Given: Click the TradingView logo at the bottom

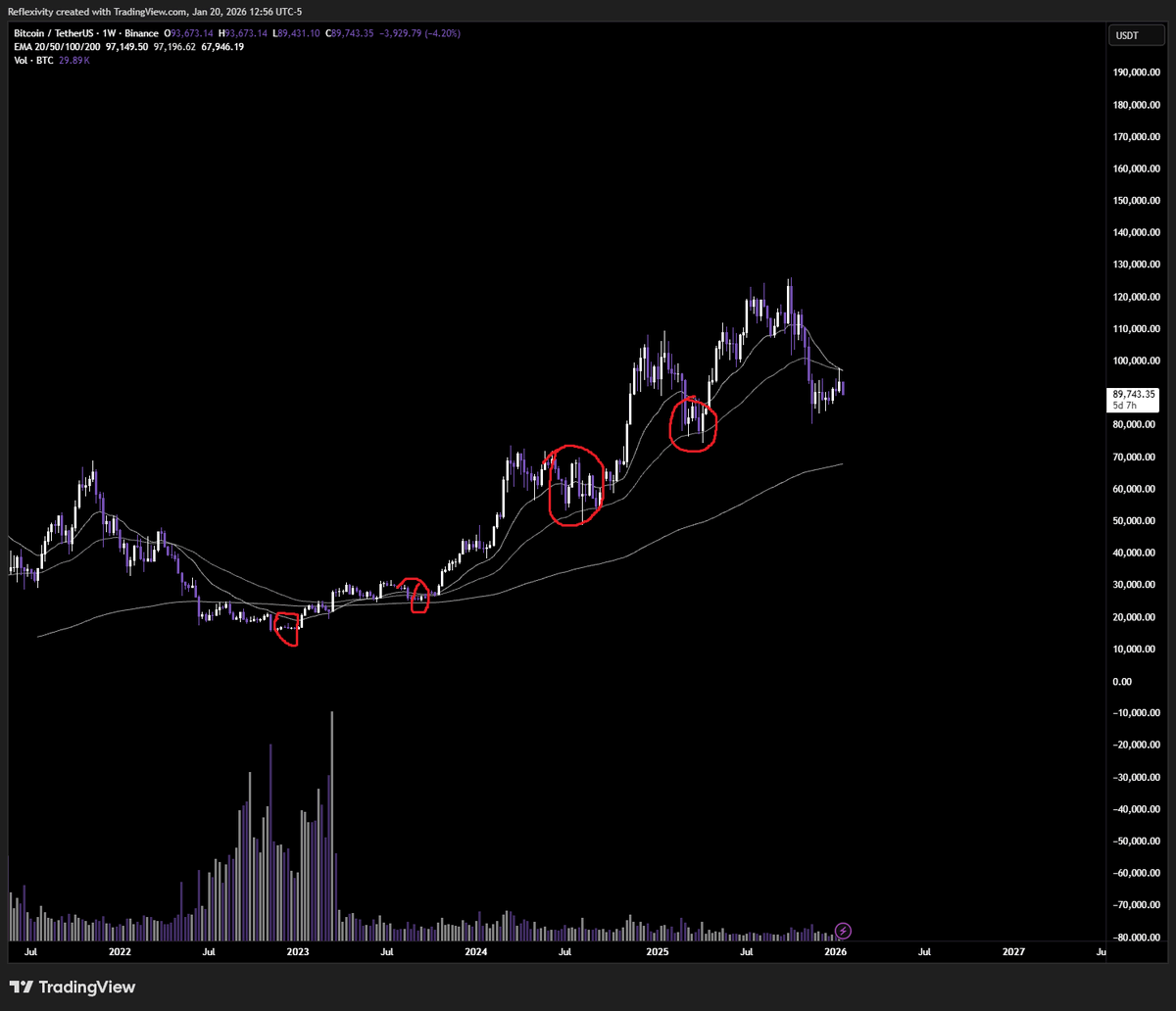Looking at the screenshot, I should click(x=73, y=987).
